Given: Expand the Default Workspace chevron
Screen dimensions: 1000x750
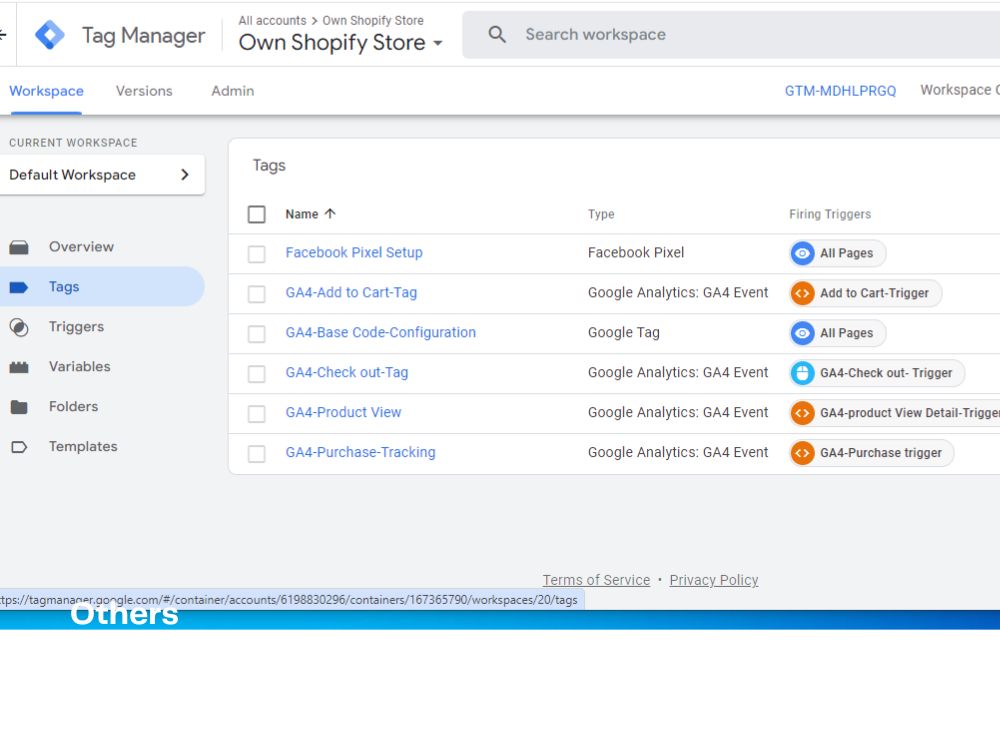Looking at the screenshot, I should [x=185, y=175].
